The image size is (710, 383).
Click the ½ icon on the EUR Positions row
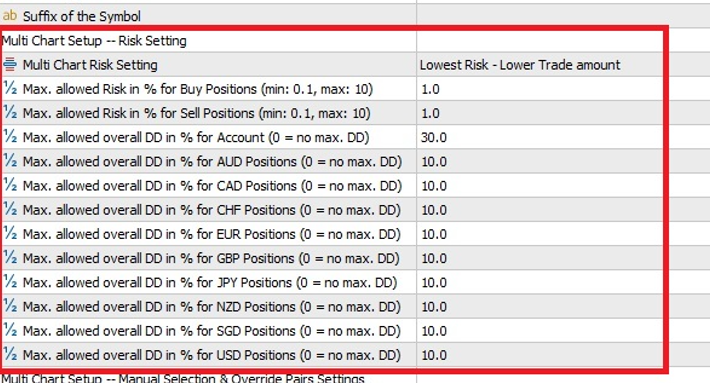click(x=10, y=234)
